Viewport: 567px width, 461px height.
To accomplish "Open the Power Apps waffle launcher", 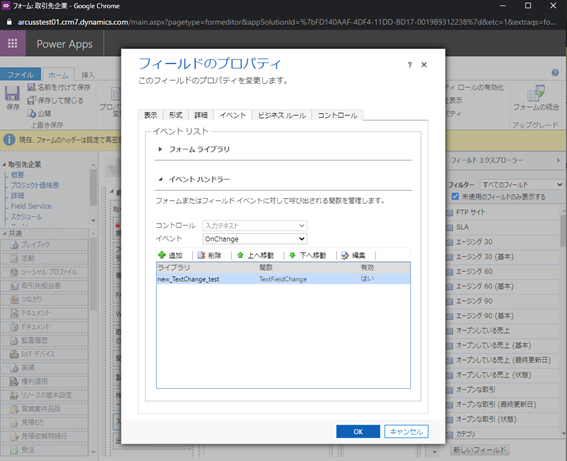I will coord(13,43).
